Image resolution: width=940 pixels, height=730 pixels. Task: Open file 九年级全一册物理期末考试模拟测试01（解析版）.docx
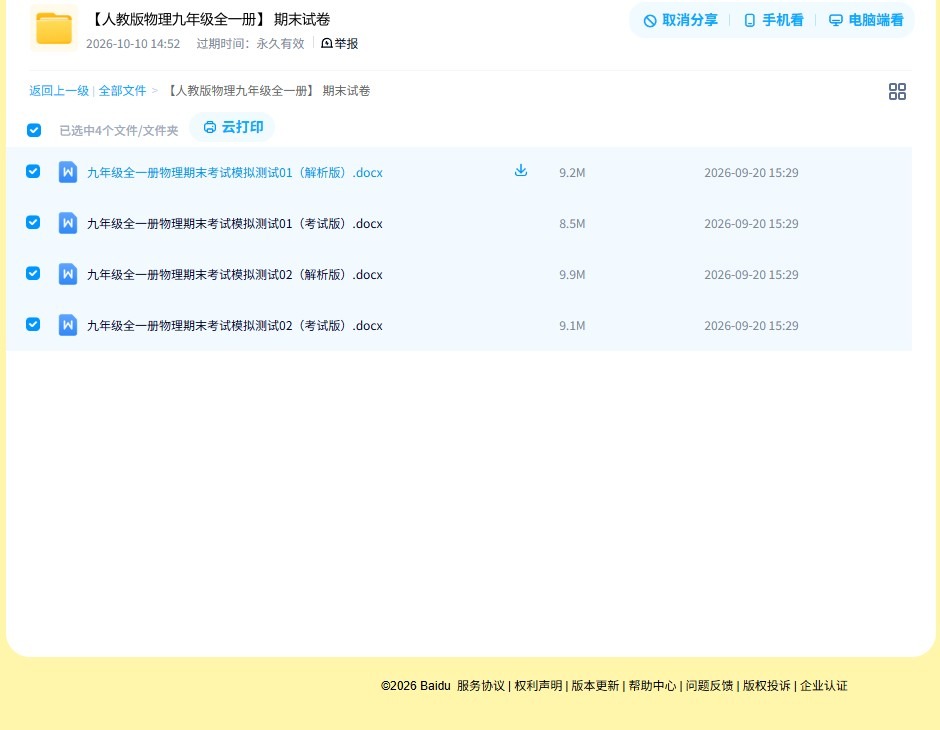coord(235,173)
